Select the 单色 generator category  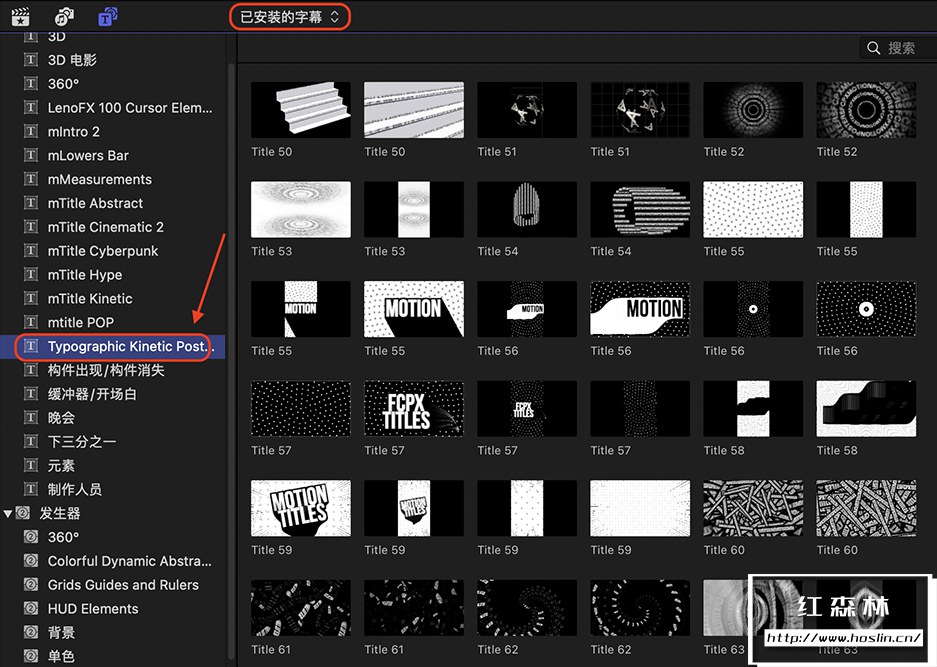114,656
